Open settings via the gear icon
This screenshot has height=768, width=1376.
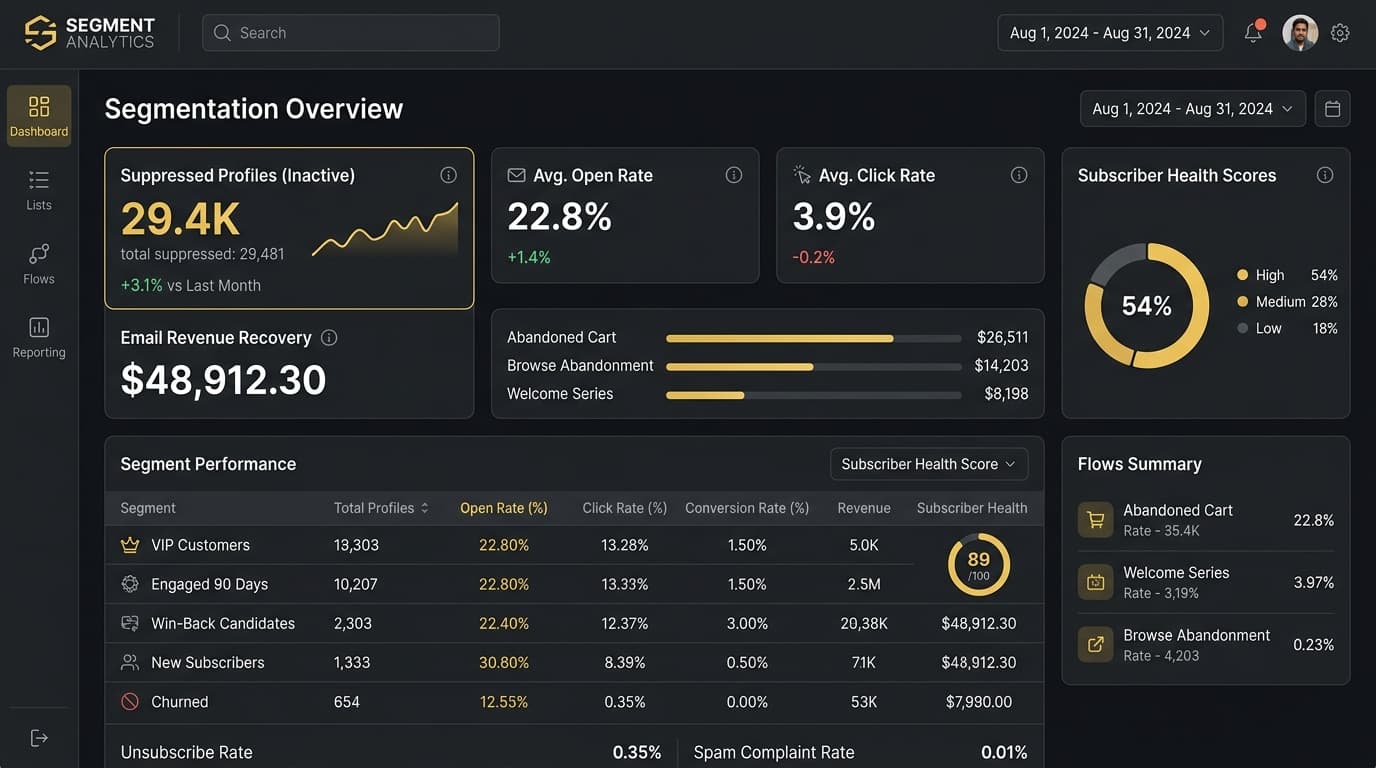(x=1340, y=33)
